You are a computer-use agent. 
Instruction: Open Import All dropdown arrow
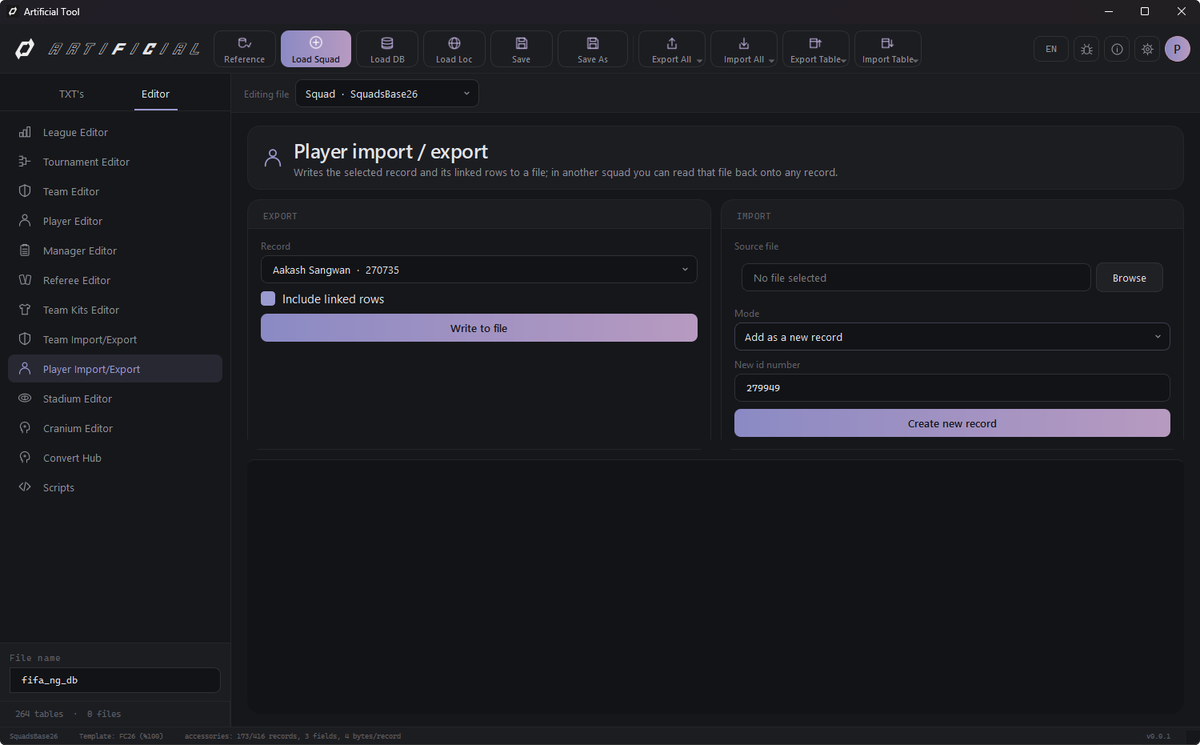771,61
